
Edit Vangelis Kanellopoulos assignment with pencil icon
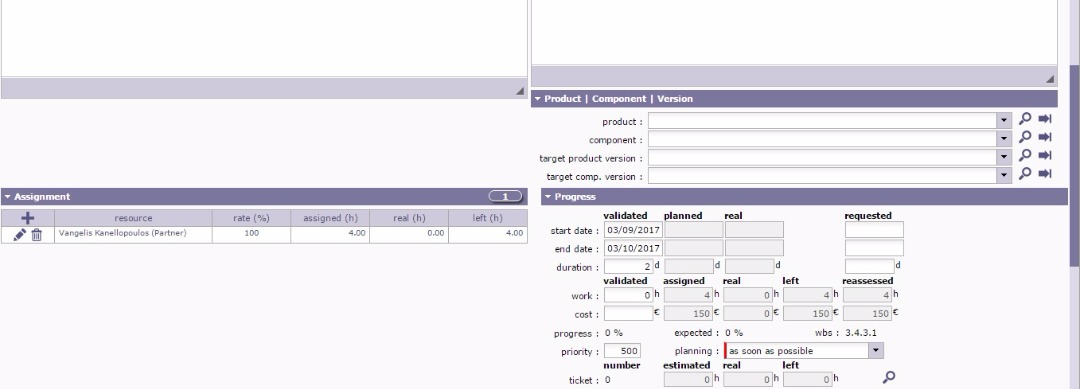19,235
